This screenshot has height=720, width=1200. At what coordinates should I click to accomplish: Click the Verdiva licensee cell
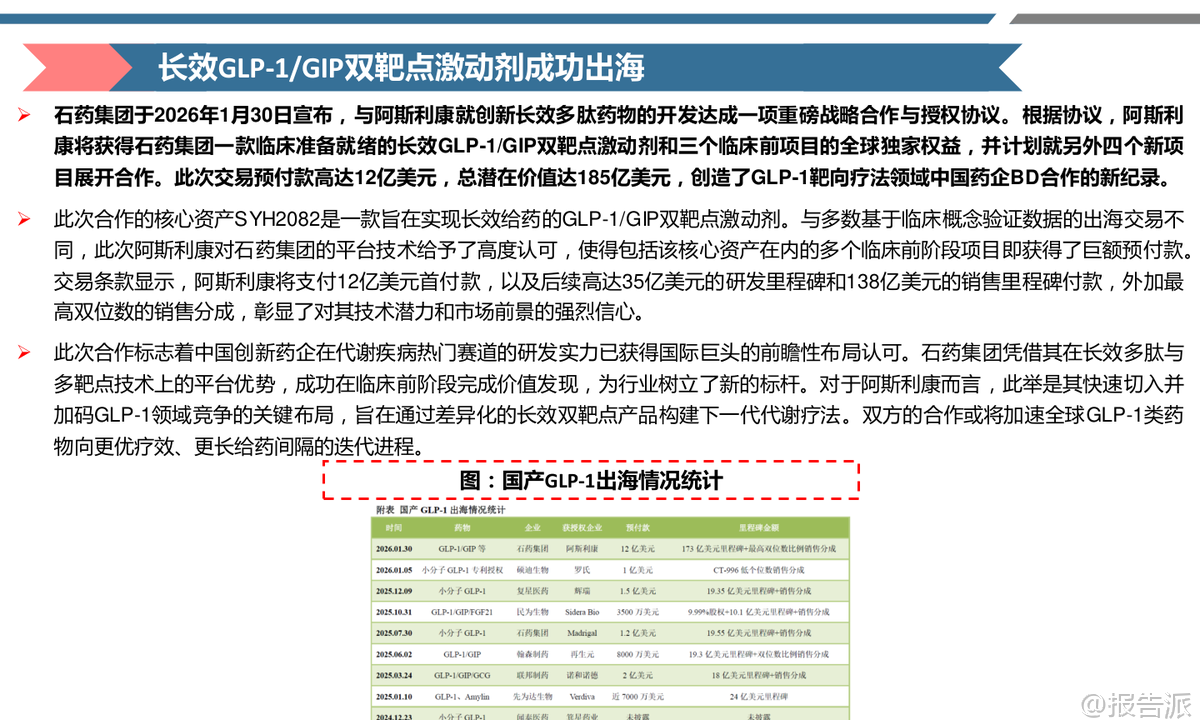pos(581,696)
